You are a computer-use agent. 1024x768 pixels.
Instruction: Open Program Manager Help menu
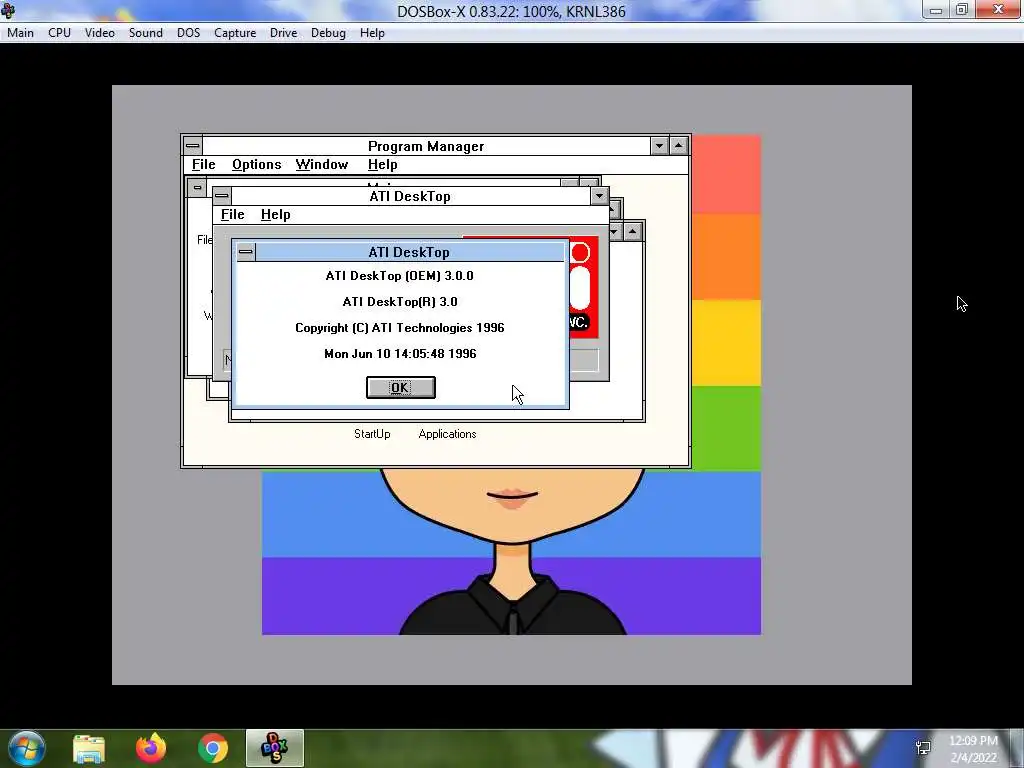[x=383, y=165]
